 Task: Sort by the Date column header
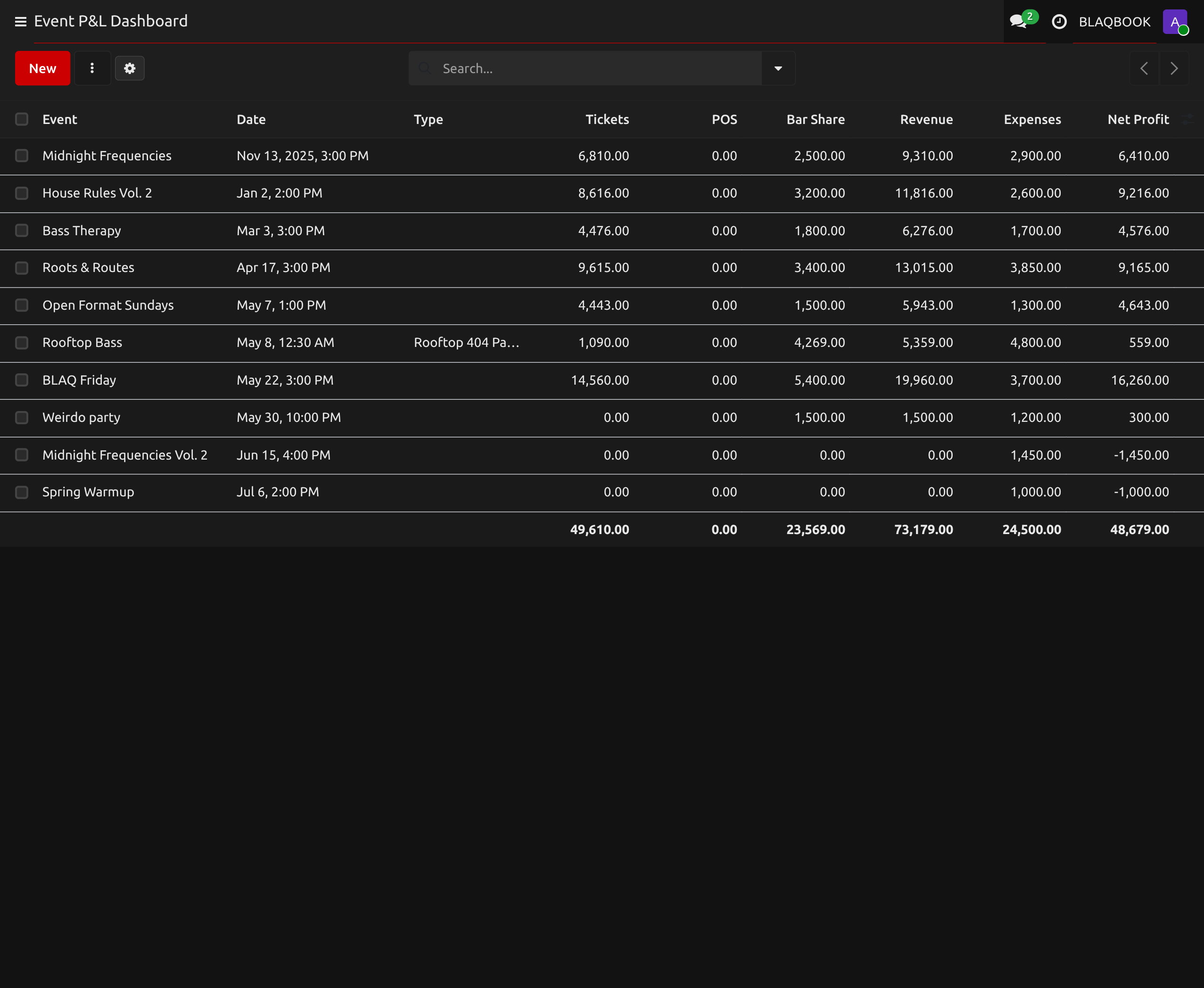tap(251, 120)
